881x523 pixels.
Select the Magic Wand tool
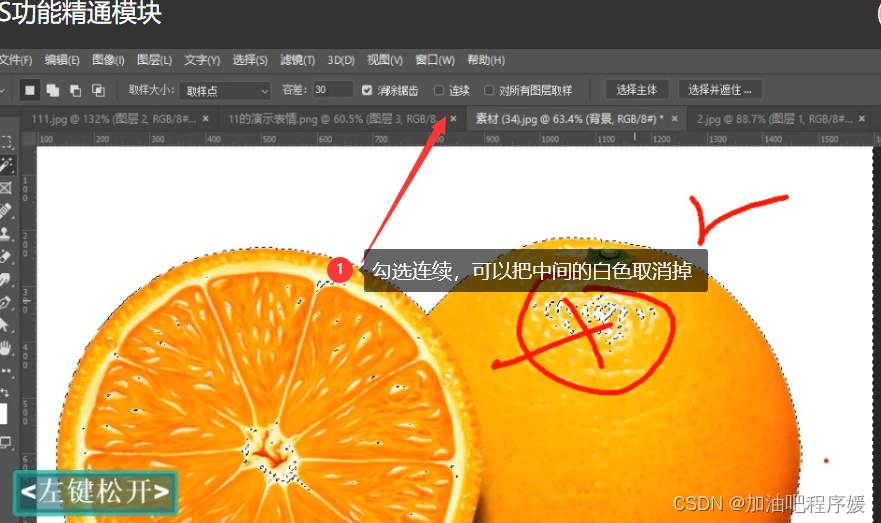7,165
